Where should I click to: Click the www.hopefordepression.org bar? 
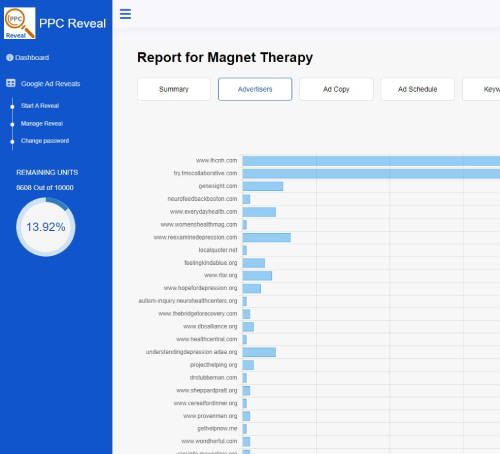point(252,288)
